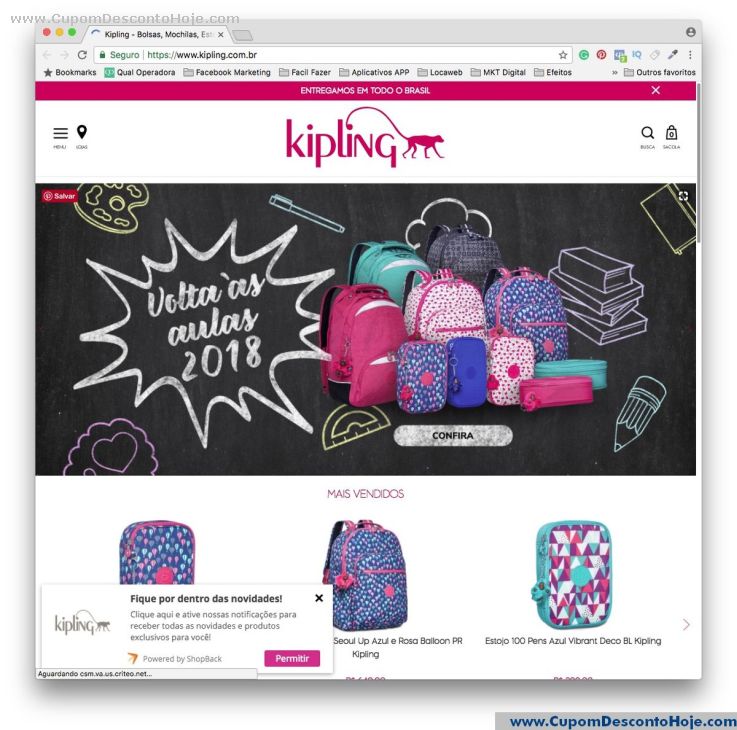Open the Chrome three-dot menu
The image size is (737, 730).
(x=690, y=55)
